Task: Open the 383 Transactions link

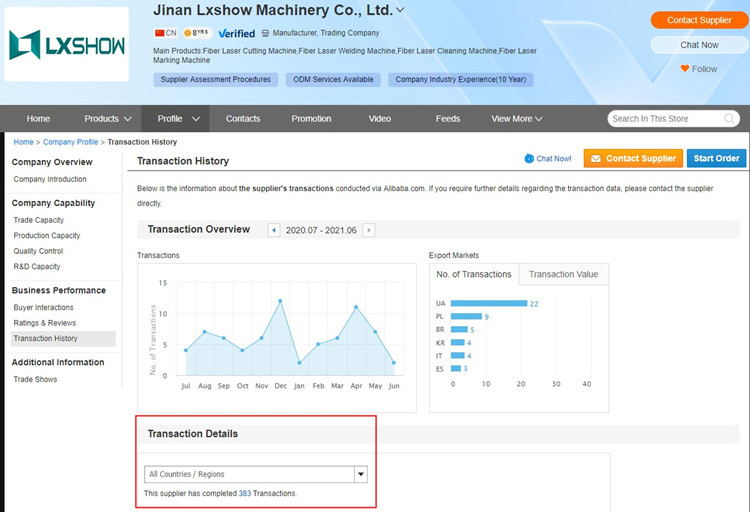Action: pos(245,493)
